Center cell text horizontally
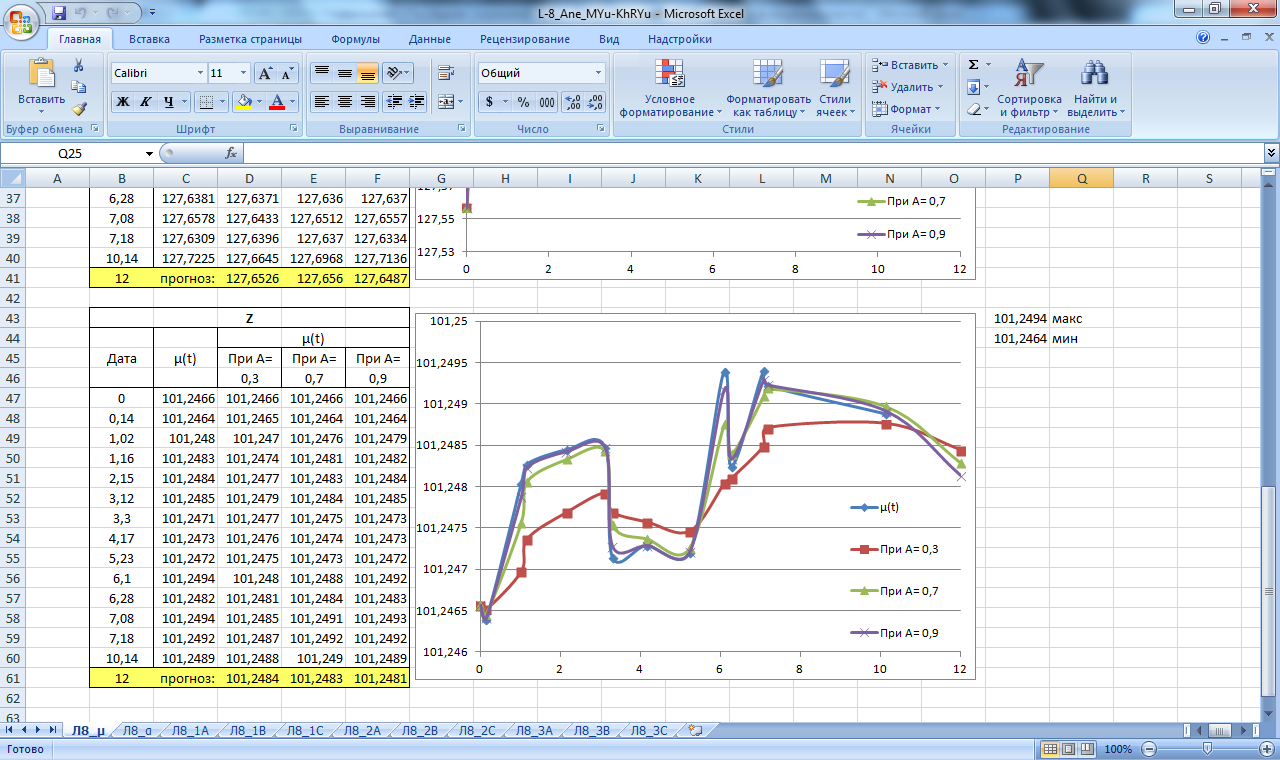1280x760 pixels. 344,101
